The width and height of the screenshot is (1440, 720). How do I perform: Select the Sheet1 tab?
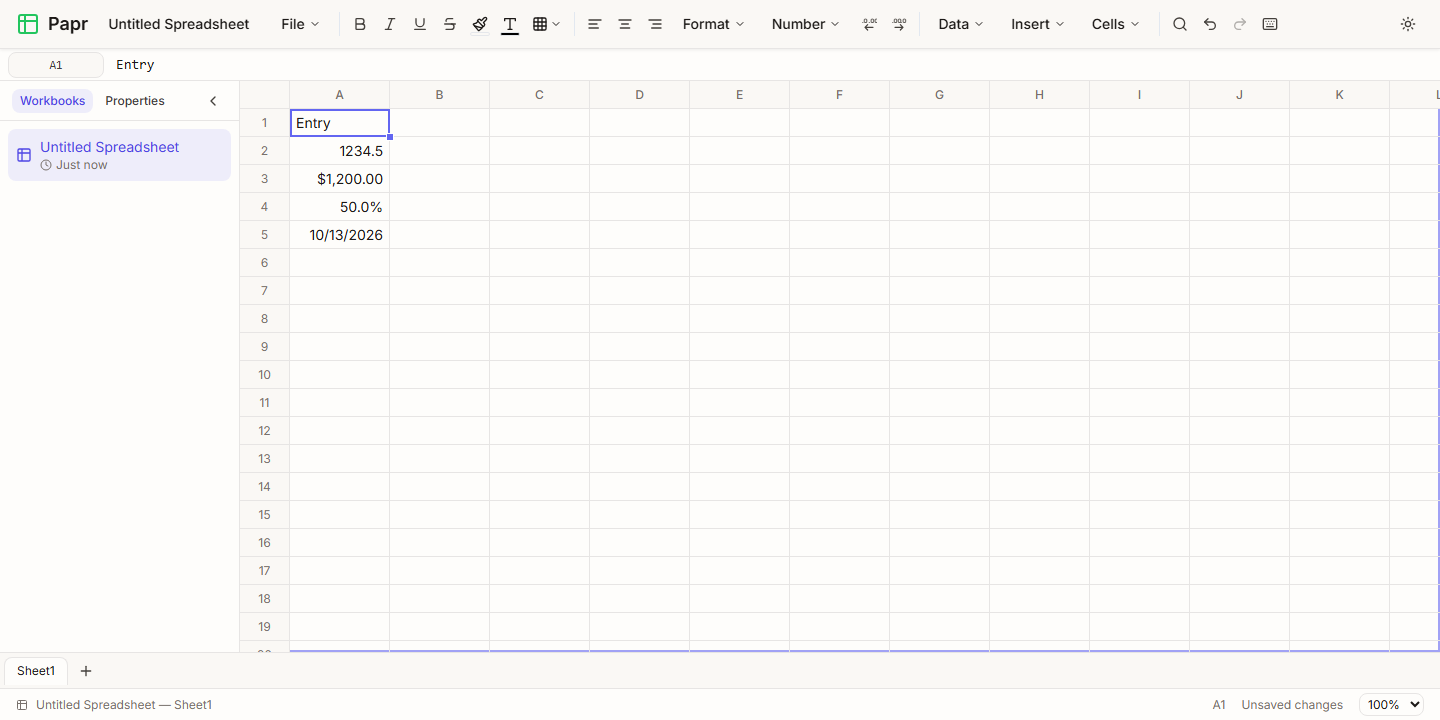tap(36, 671)
